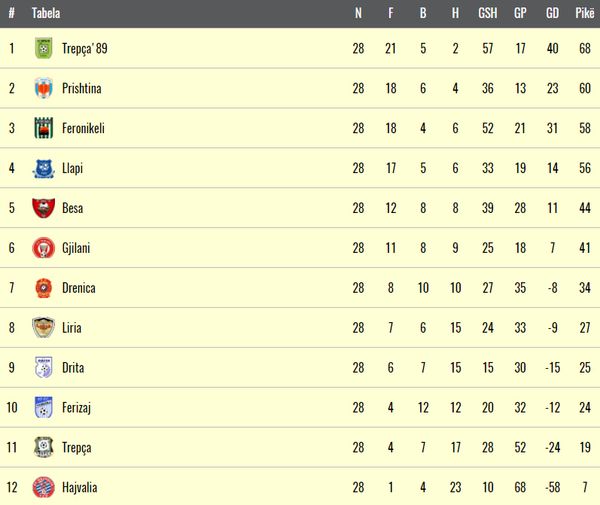Select the Pikë column header
This screenshot has width=600, height=505.
[585, 13]
